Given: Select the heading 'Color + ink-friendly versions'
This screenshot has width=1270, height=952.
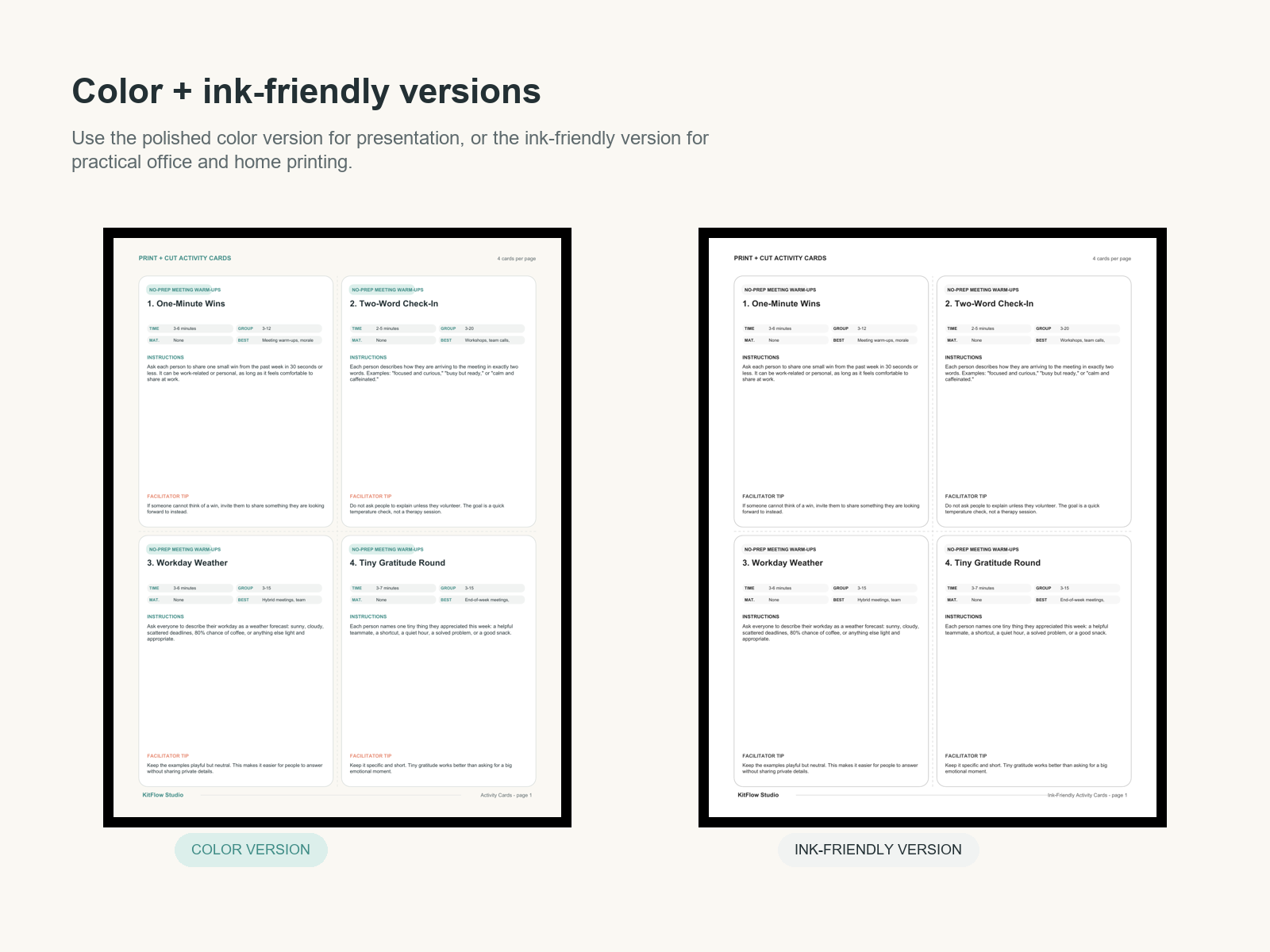Looking at the screenshot, I should 306,91.
